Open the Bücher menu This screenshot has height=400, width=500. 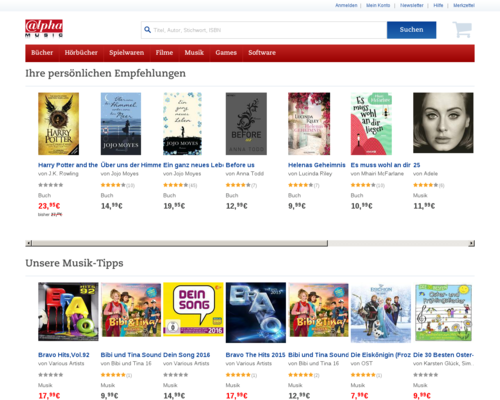(x=42, y=53)
